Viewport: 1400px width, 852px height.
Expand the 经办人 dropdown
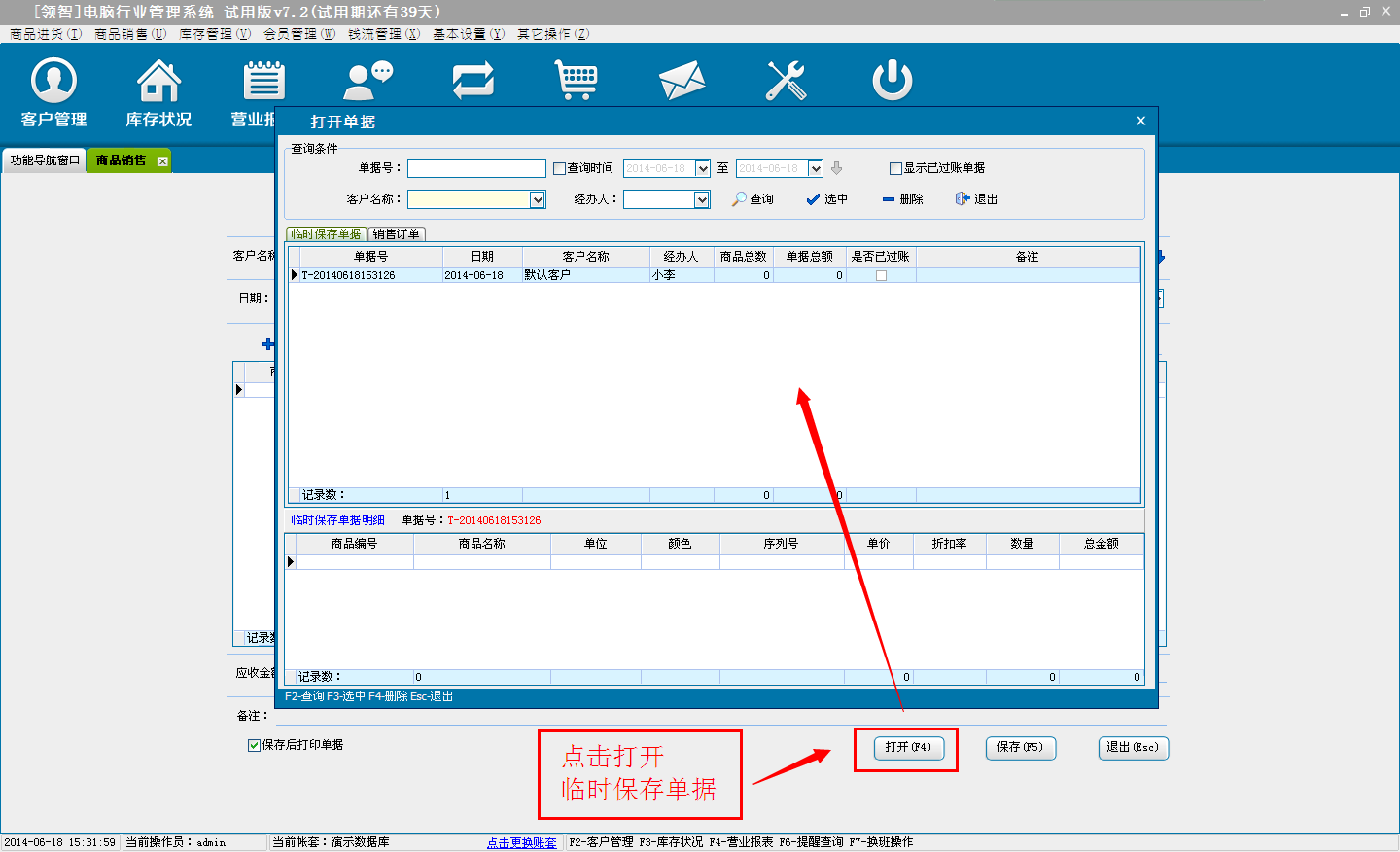click(x=702, y=199)
